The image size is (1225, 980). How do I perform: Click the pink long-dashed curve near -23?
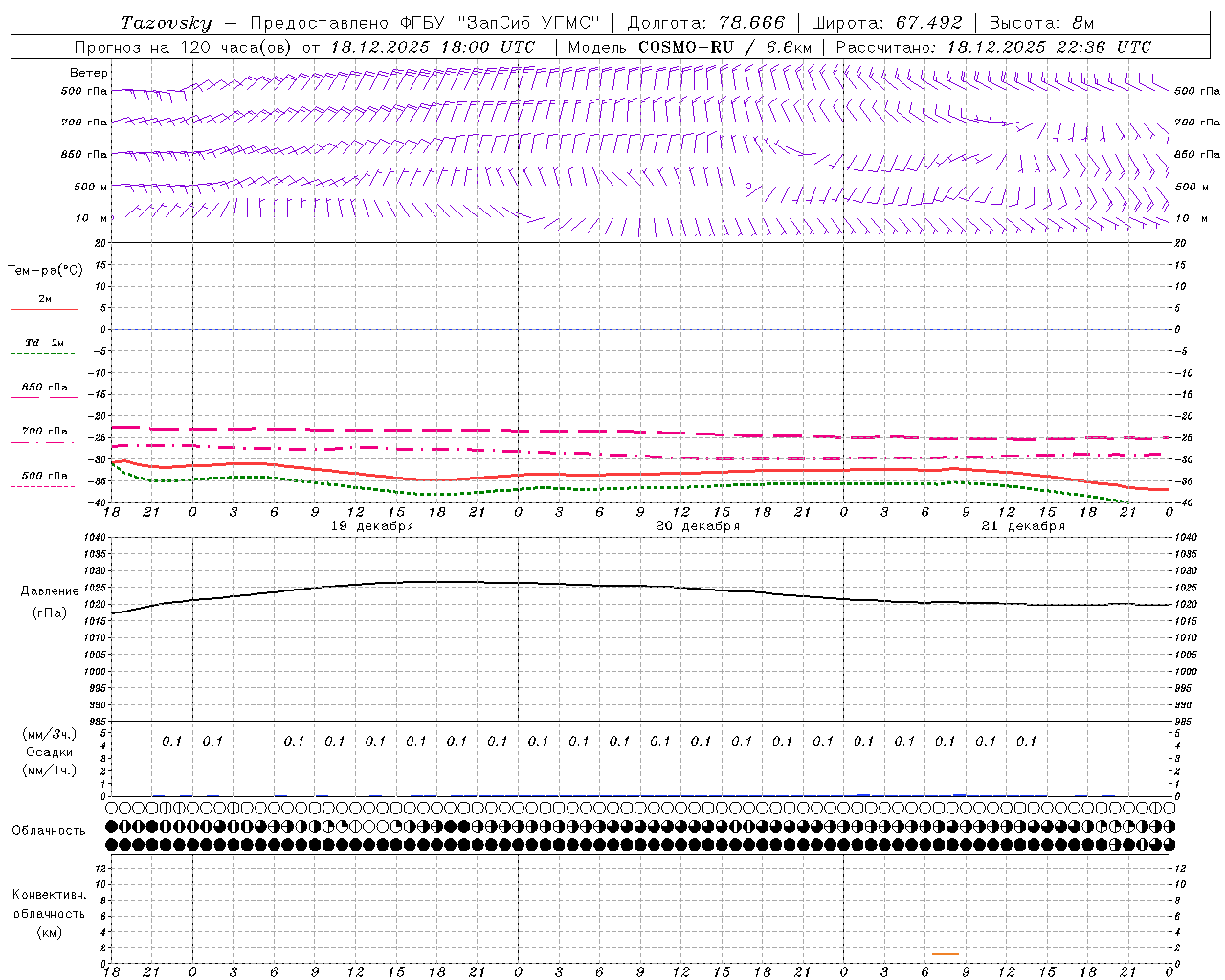[641, 432]
